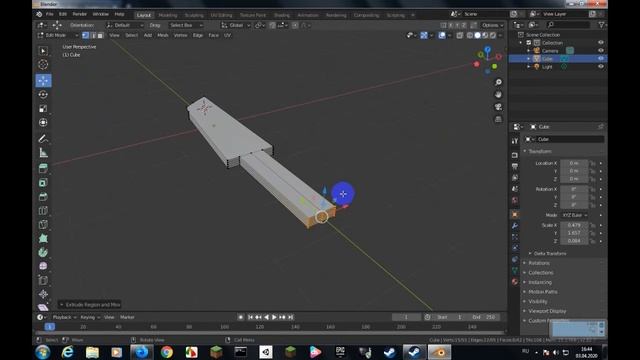Switch to the Sculpting workspace tab
This screenshot has width=640, height=360.
tap(194, 15)
